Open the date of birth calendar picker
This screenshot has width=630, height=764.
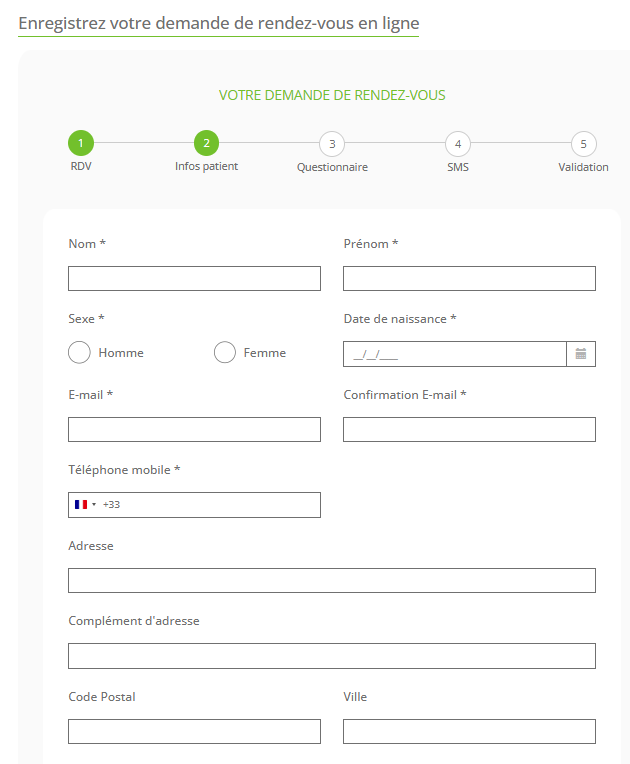pos(580,354)
